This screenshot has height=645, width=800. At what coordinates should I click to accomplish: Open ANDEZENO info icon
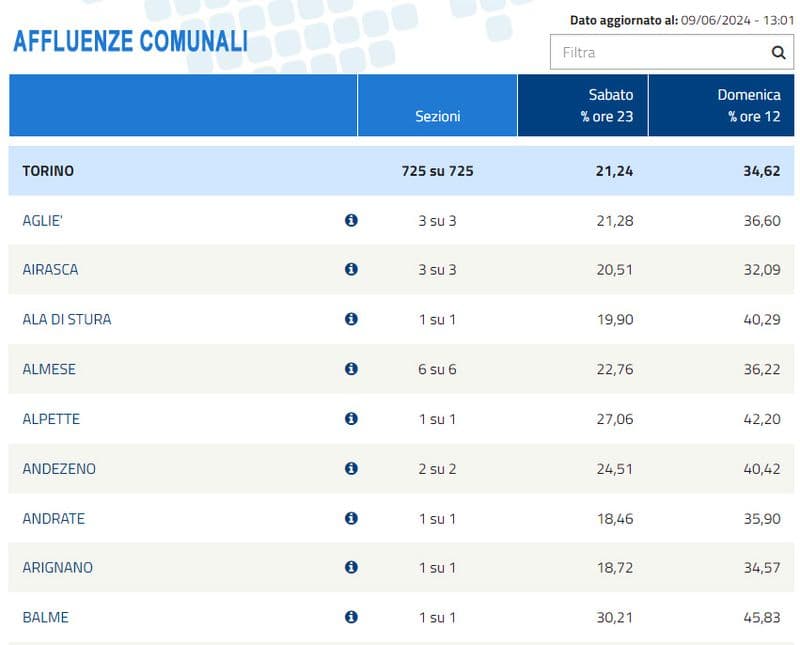tap(351, 468)
